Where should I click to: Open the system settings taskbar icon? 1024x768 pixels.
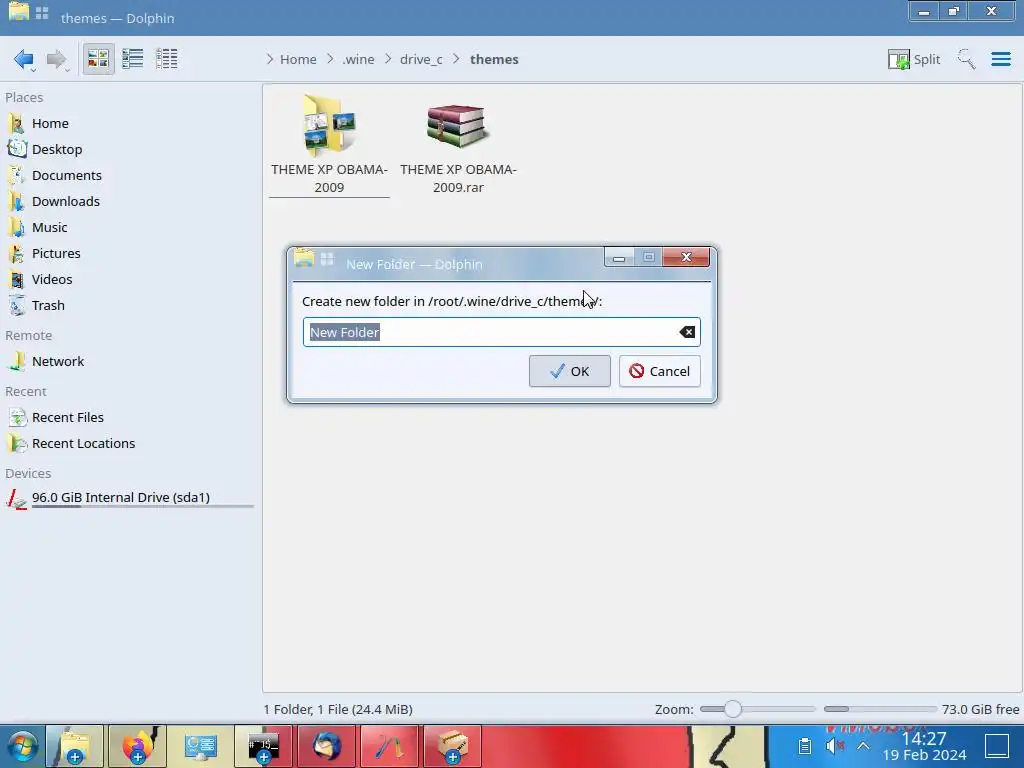click(x=200, y=746)
